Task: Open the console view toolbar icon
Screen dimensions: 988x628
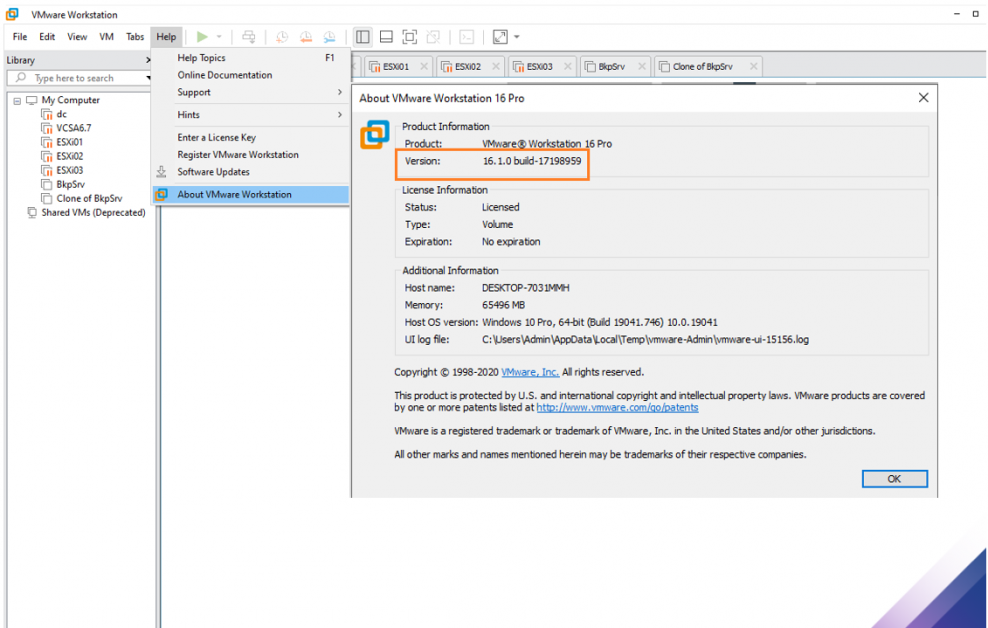Action: tap(466, 37)
